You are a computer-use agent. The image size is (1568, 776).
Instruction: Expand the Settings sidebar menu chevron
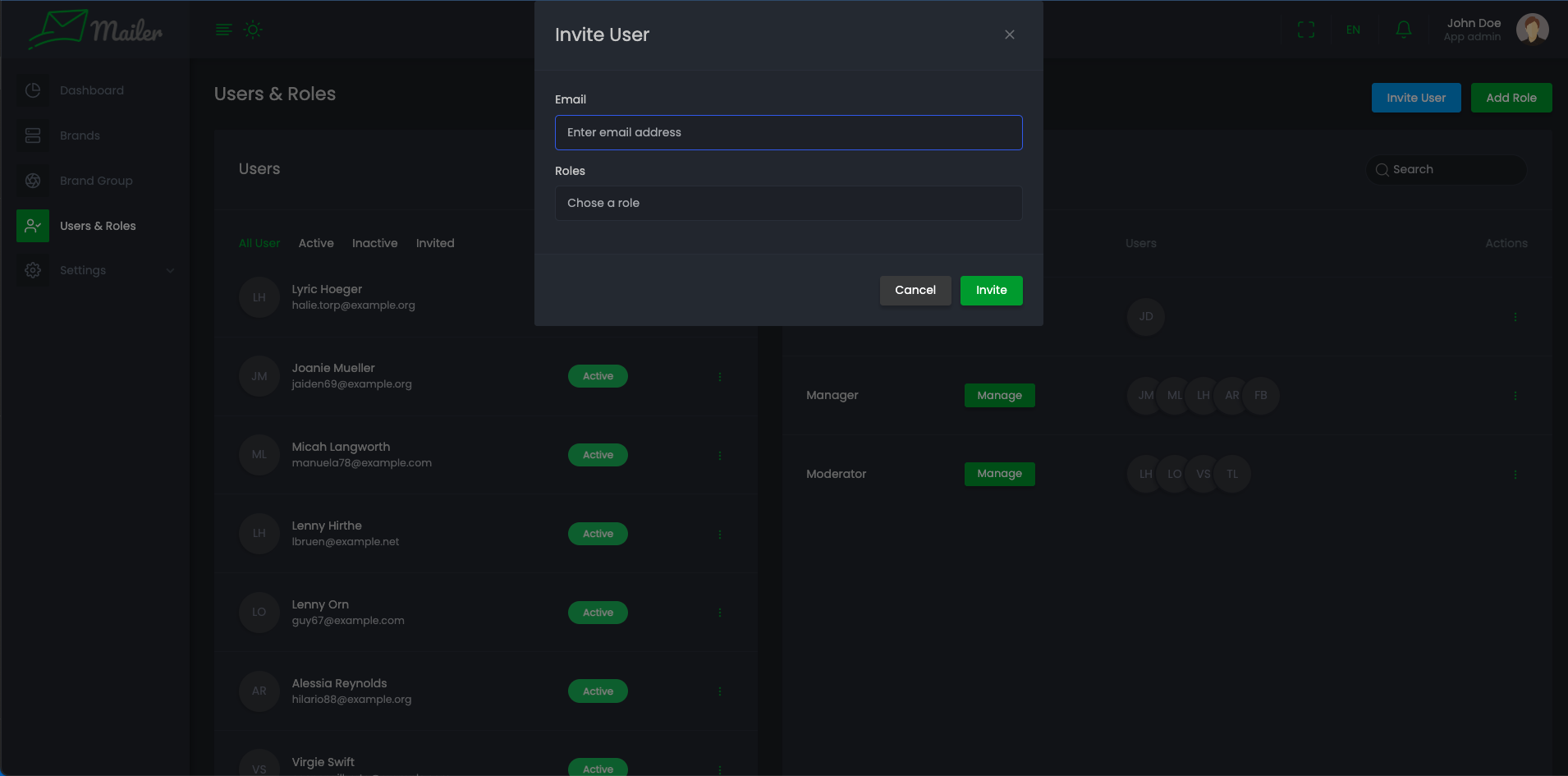(x=170, y=270)
